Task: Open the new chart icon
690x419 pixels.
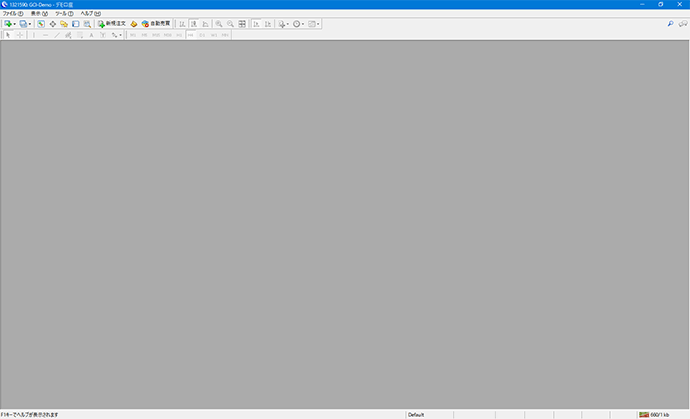Action: coord(8,23)
